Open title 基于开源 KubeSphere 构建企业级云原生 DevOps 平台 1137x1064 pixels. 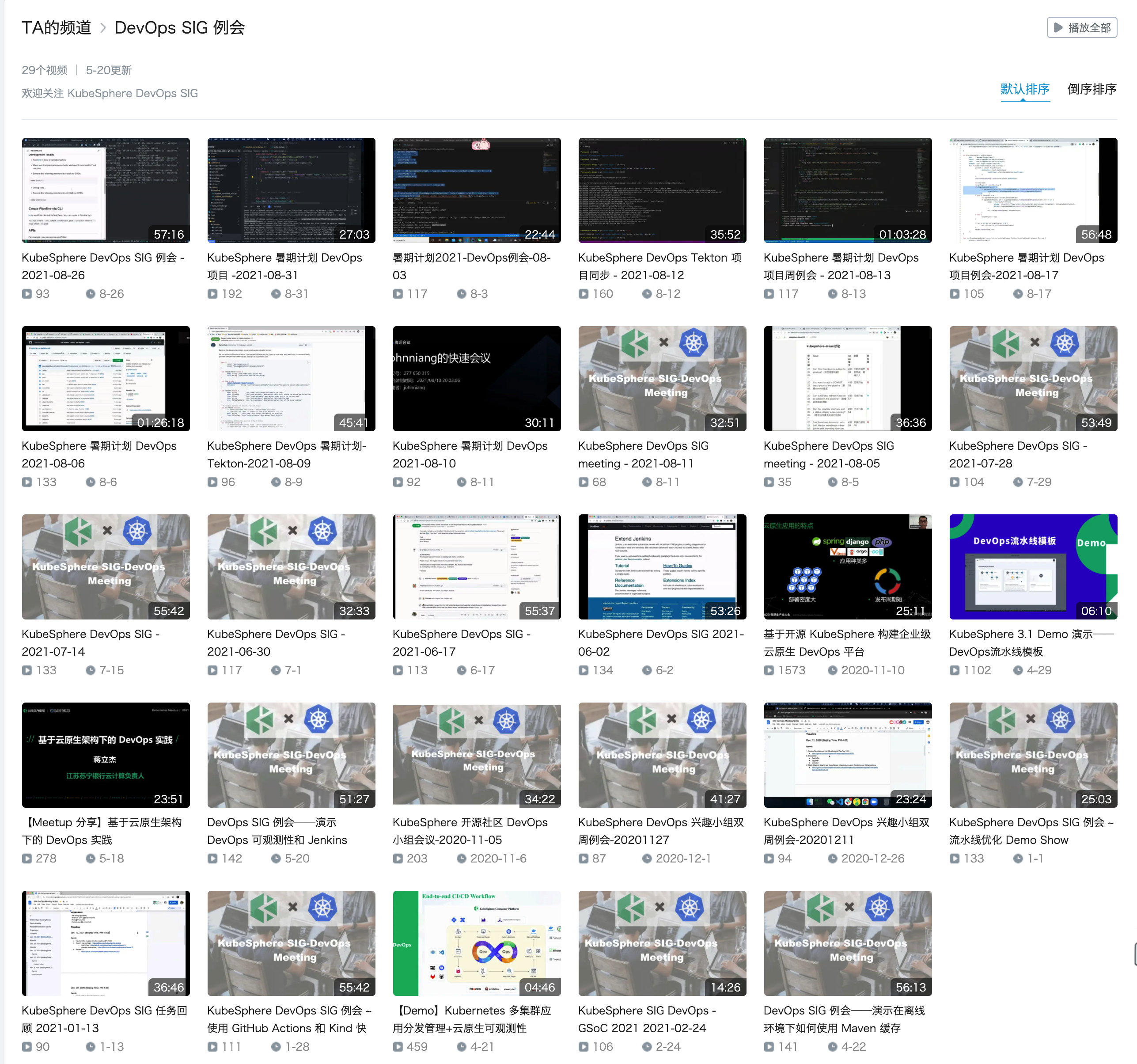[847, 642]
